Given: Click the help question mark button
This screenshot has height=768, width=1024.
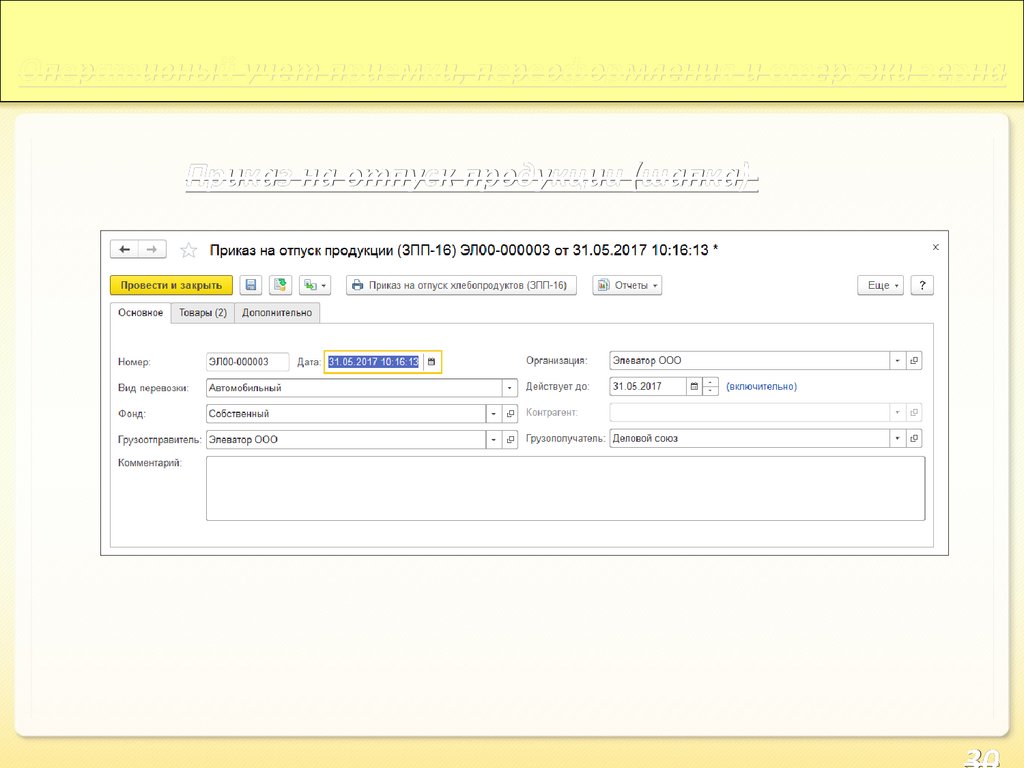Looking at the screenshot, I should (x=921, y=285).
